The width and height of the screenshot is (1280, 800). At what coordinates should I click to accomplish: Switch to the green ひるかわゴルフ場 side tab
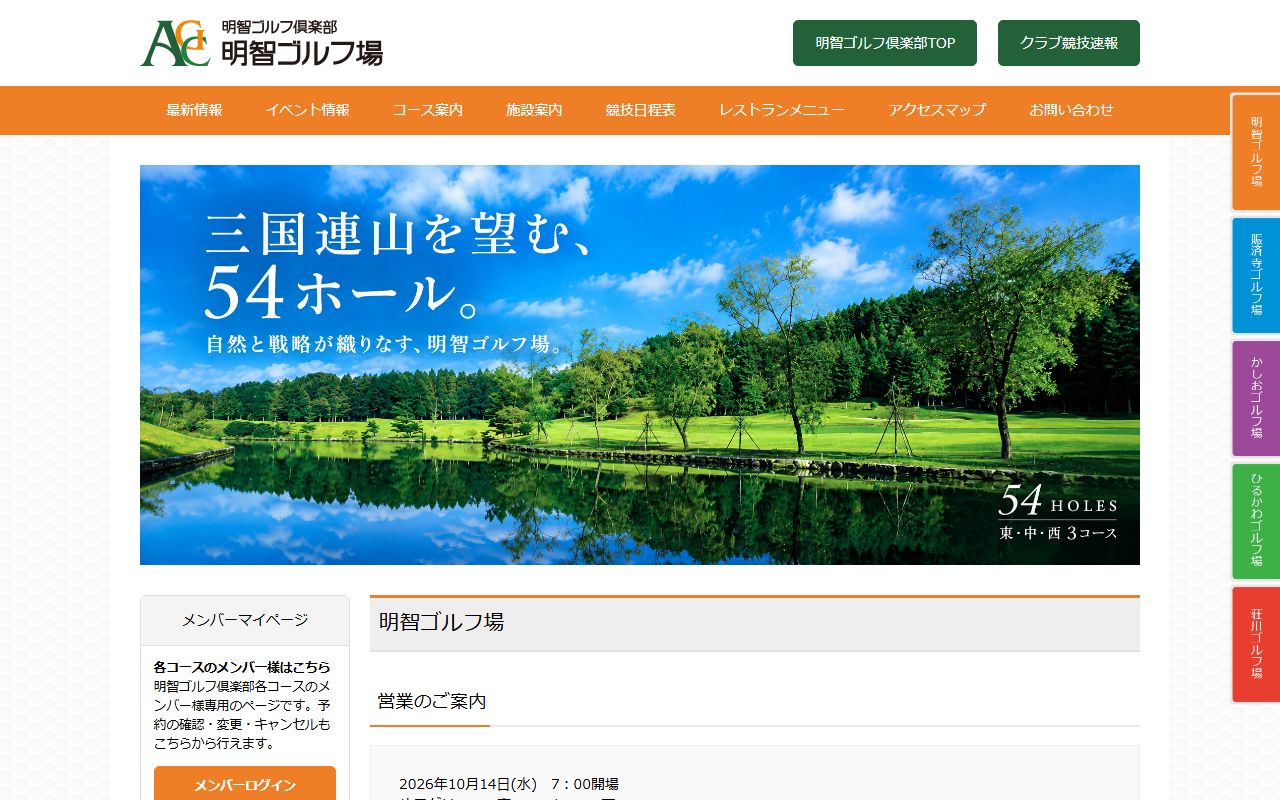coord(1256,521)
